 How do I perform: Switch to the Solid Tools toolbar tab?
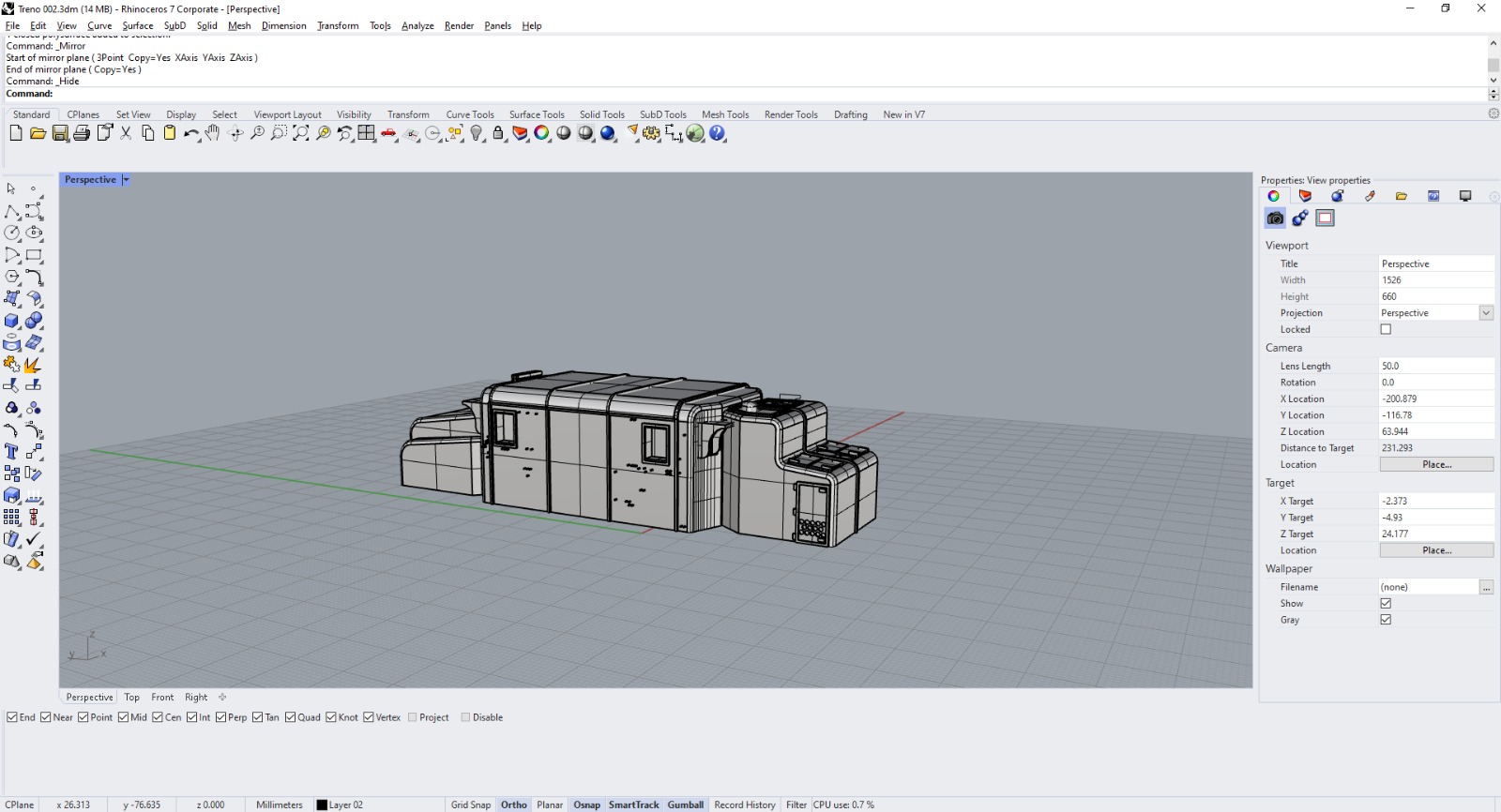[x=601, y=114]
